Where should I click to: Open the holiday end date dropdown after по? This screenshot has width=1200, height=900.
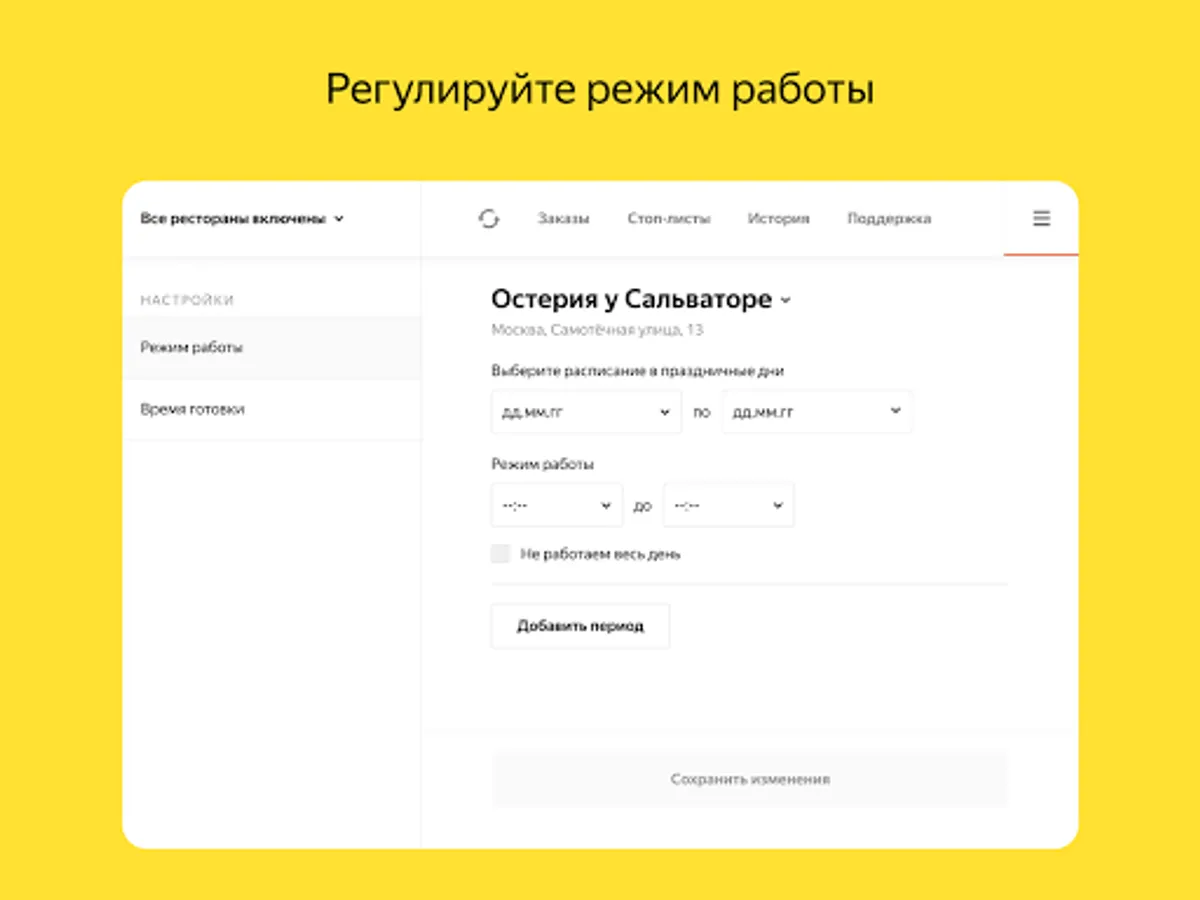[x=817, y=412]
